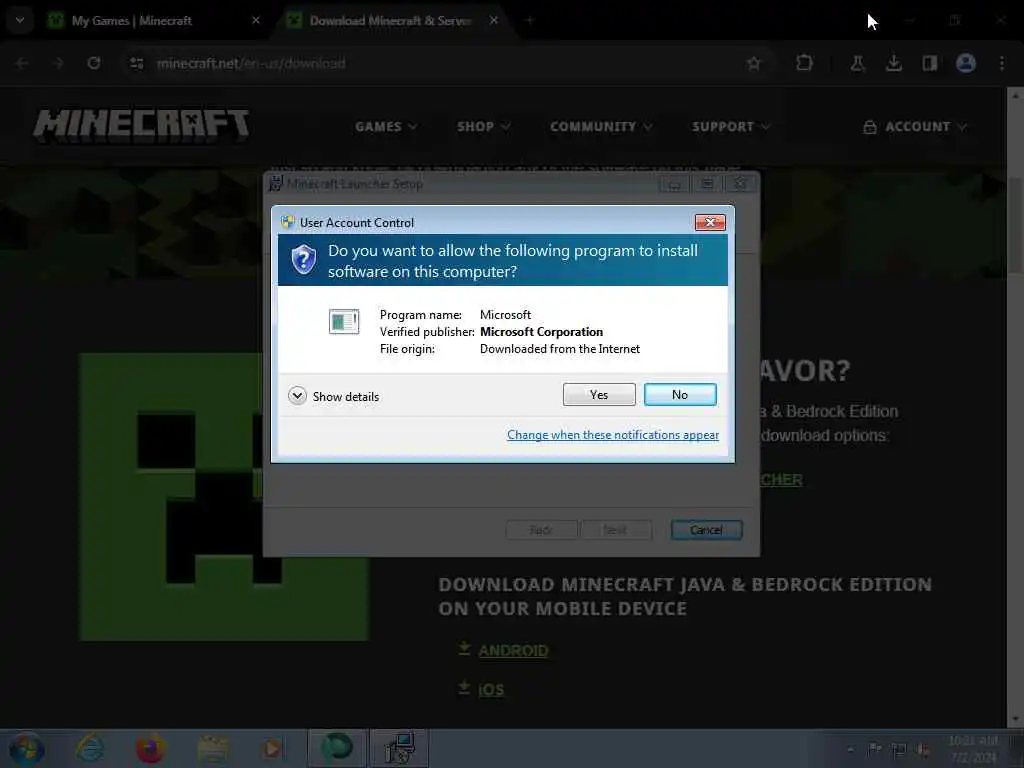This screenshot has height=768, width=1024.
Task: Click the Creeper face image
Action: click(224, 497)
